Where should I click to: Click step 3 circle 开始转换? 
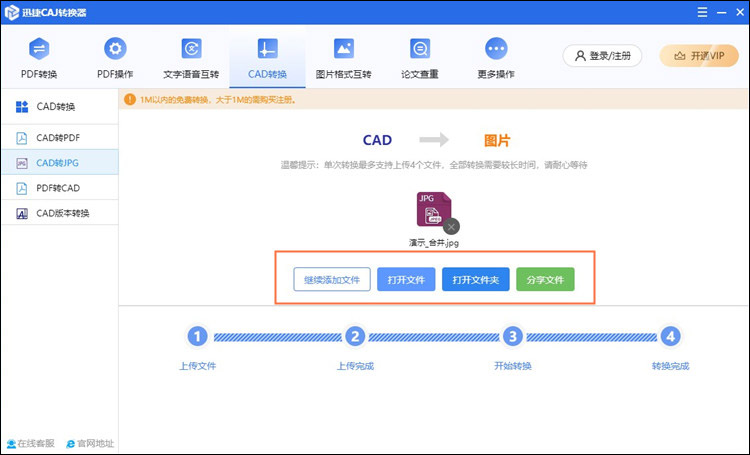(x=513, y=336)
